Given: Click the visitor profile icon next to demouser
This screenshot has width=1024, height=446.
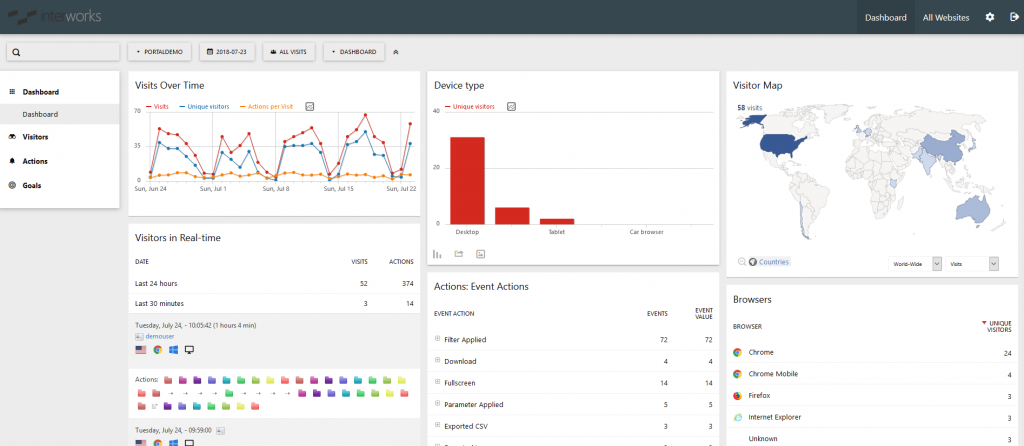Looking at the screenshot, I should (139, 336).
